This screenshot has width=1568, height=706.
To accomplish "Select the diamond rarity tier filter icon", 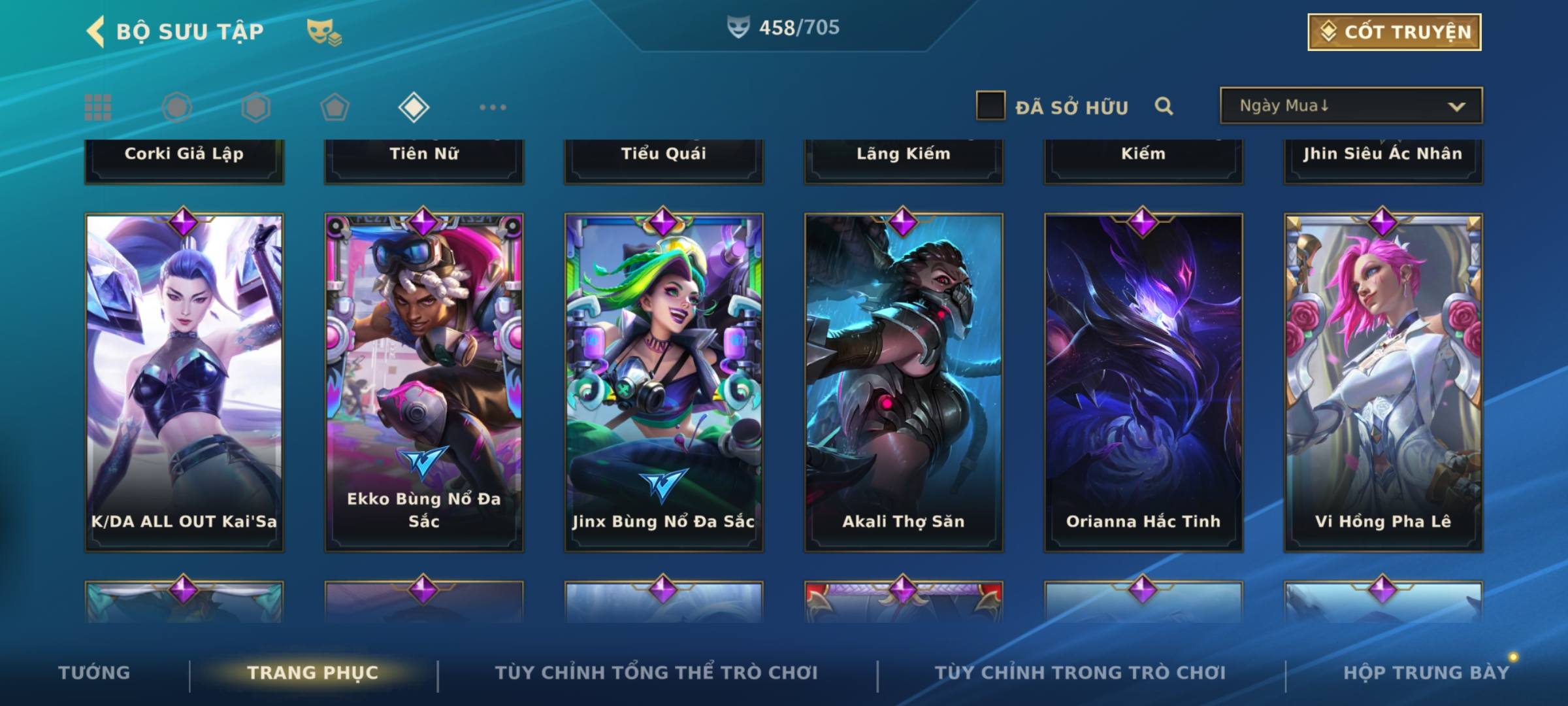I will [x=414, y=107].
